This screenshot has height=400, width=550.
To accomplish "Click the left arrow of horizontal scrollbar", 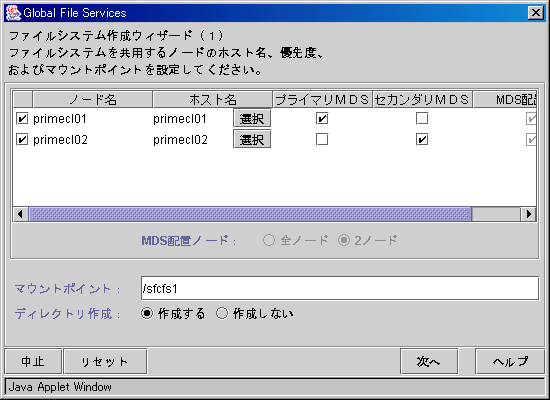I will tap(21, 214).
